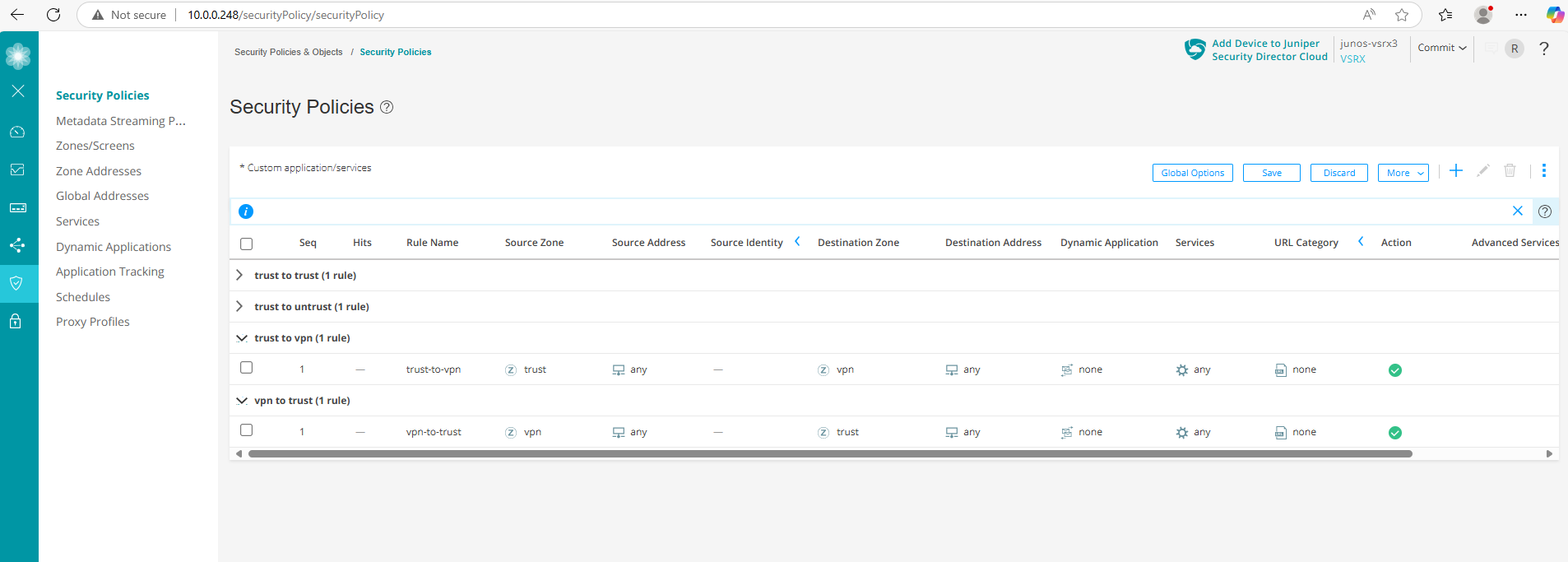Bookmark this page with the star icon
The height and width of the screenshot is (562, 1568).
pyautogui.click(x=1402, y=15)
